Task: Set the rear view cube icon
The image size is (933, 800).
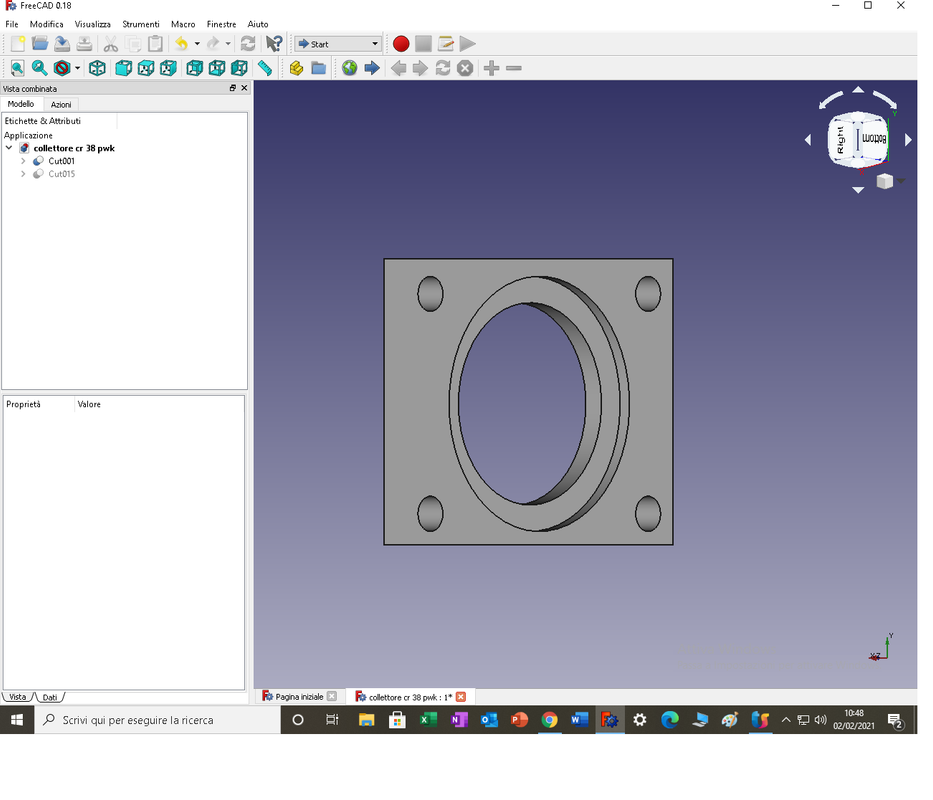Action: (x=195, y=68)
